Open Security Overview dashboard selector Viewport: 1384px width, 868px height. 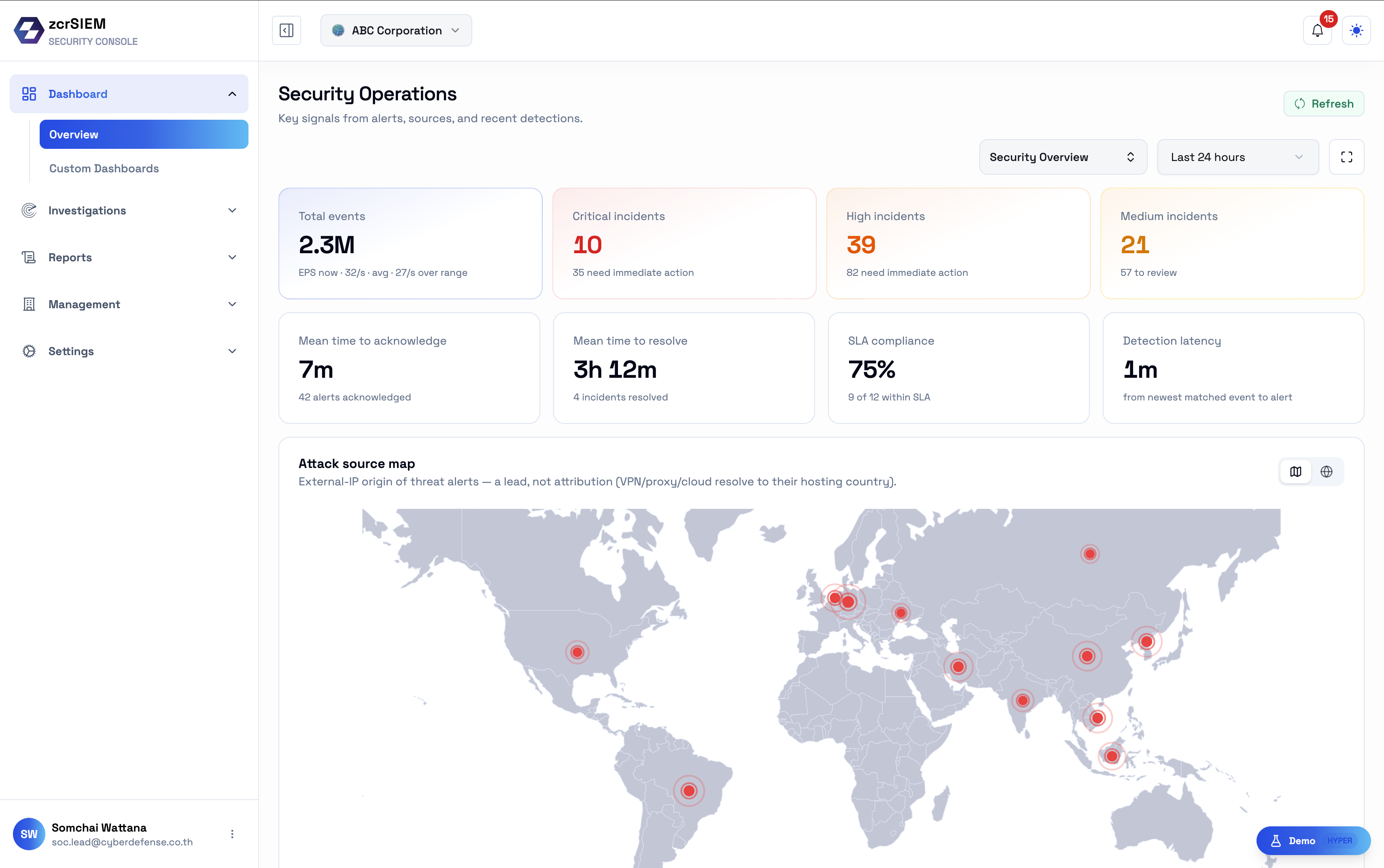click(1063, 157)
